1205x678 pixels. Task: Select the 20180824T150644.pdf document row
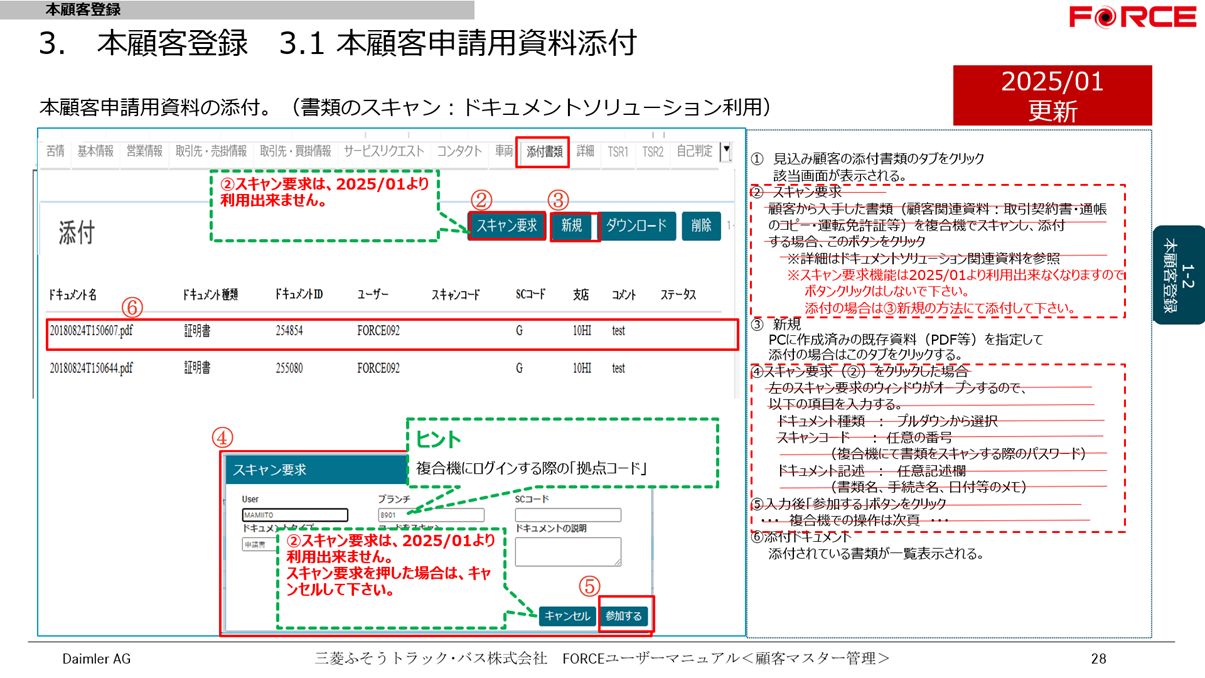pyautogui.click(x=392, y=368)
